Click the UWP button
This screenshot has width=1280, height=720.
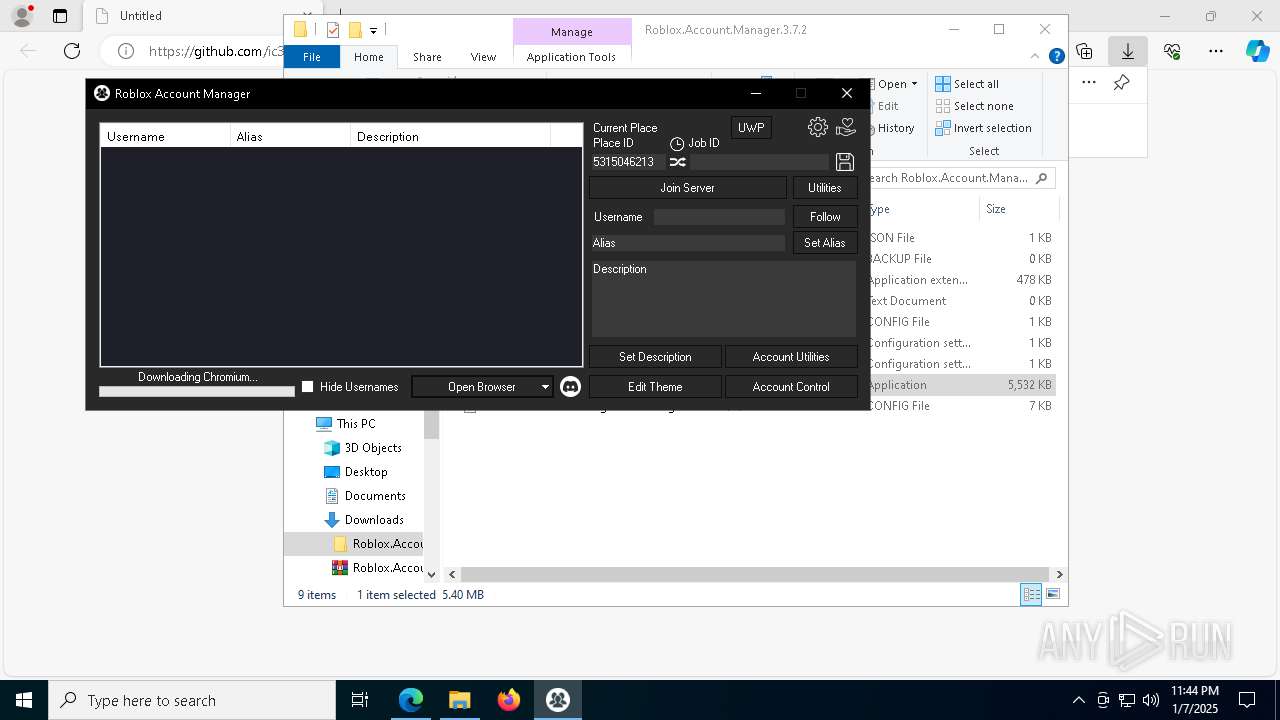click(751, 128)
